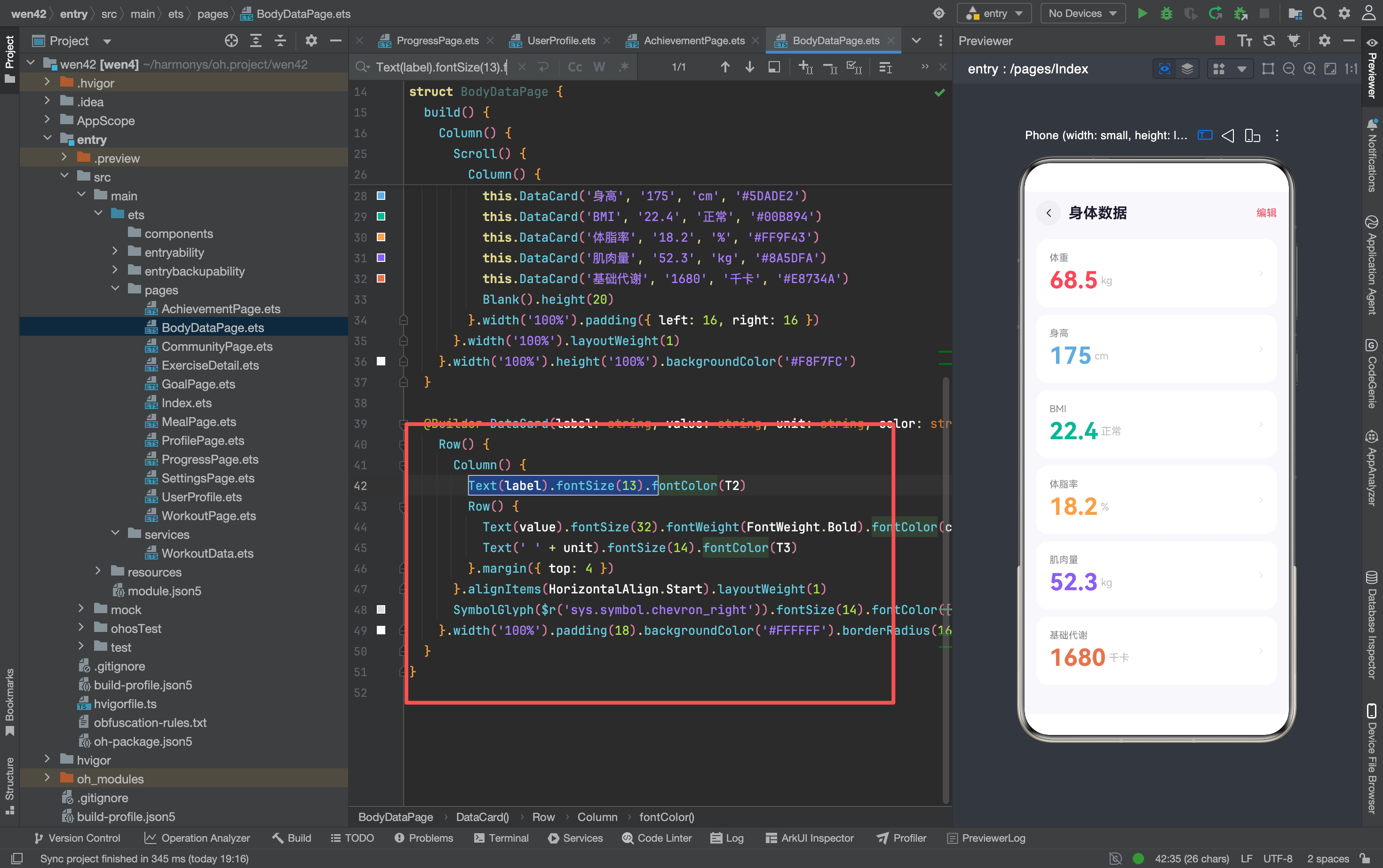Toggle the layers view in Previewer

1187,69
